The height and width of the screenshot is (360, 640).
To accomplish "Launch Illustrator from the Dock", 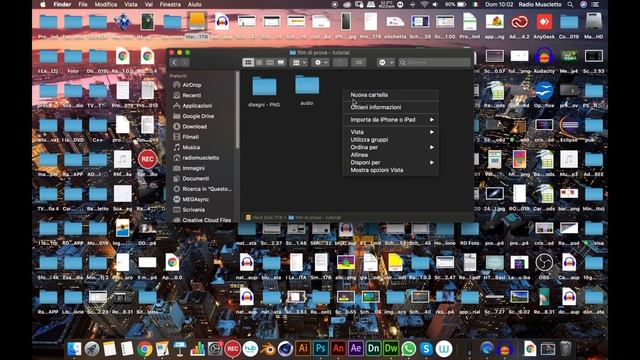I will (303, 349).
